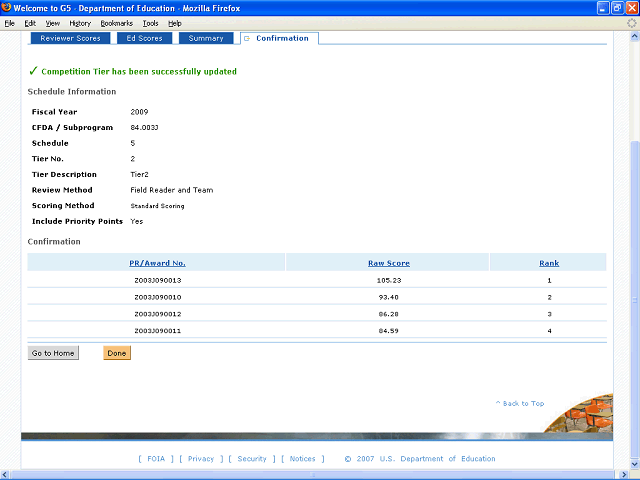Click the fiscal year value 2009
Screen dimensions: 640x480
click(x=139, y=112)
